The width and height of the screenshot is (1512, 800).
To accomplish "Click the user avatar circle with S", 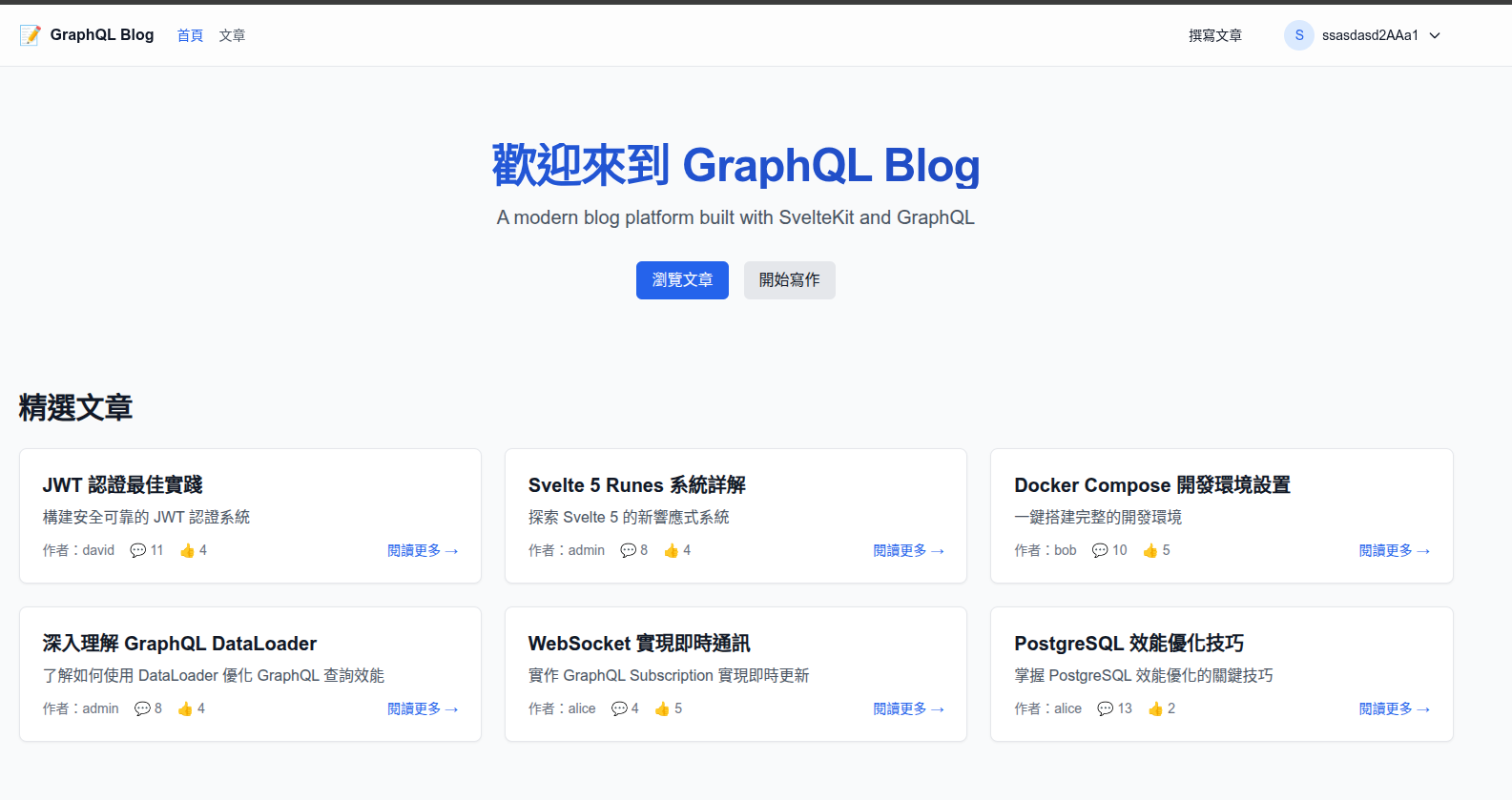I will click(1298, 35).
